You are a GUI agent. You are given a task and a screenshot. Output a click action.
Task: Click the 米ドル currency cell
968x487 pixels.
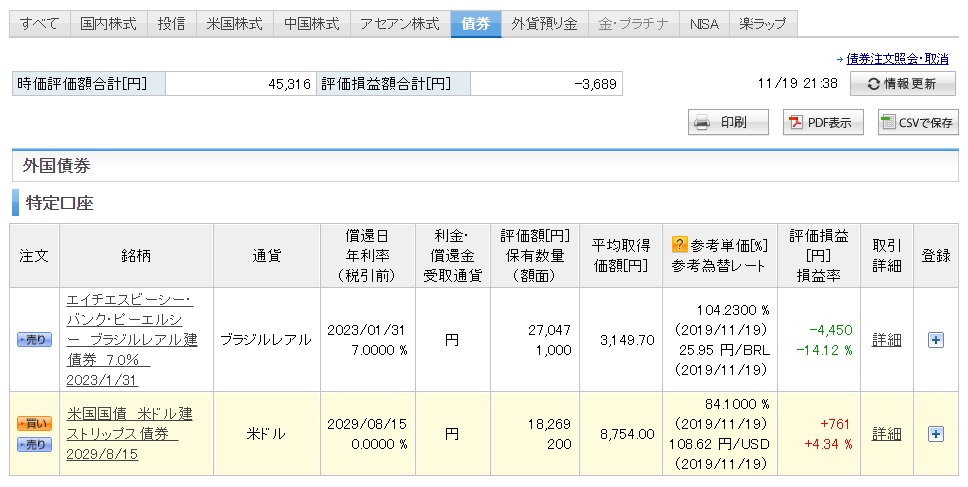coord(266,435)
